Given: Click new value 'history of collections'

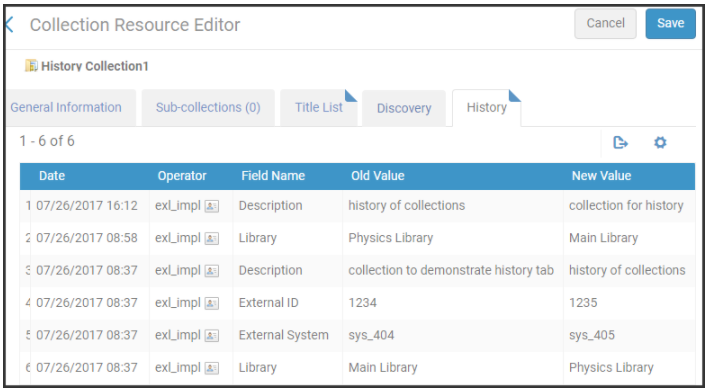Looking at the screenshot, I should [x=627, y=270].
